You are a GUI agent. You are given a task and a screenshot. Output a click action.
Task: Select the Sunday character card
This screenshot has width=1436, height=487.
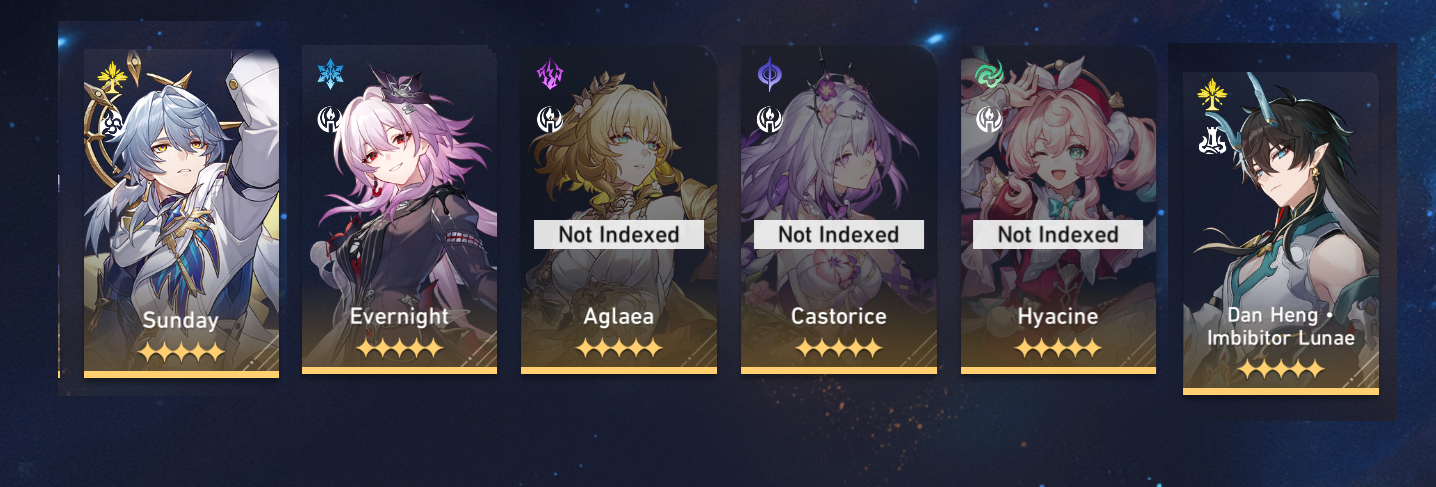181,214
